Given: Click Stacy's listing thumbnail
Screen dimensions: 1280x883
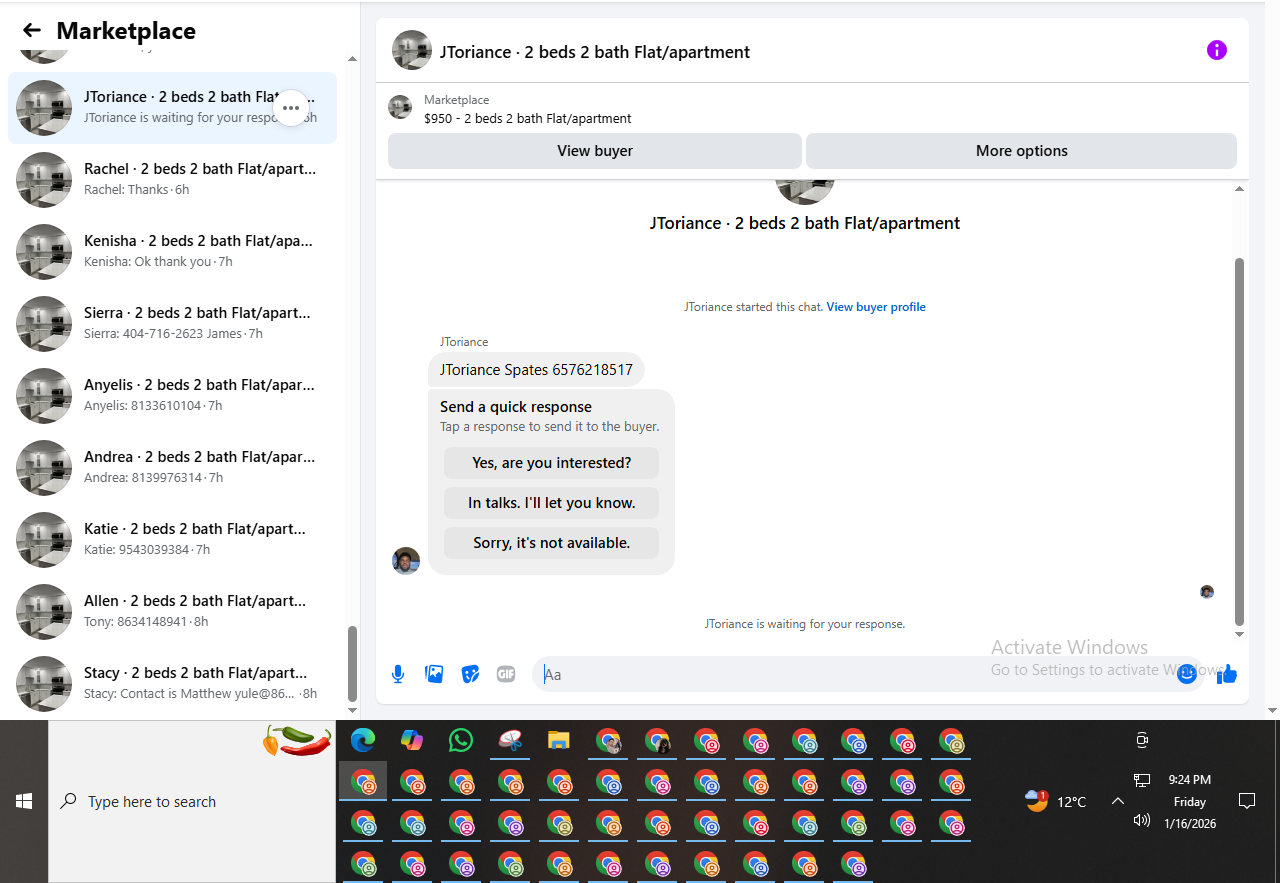Looking at the screenshot, I should [x=44, y=684].
